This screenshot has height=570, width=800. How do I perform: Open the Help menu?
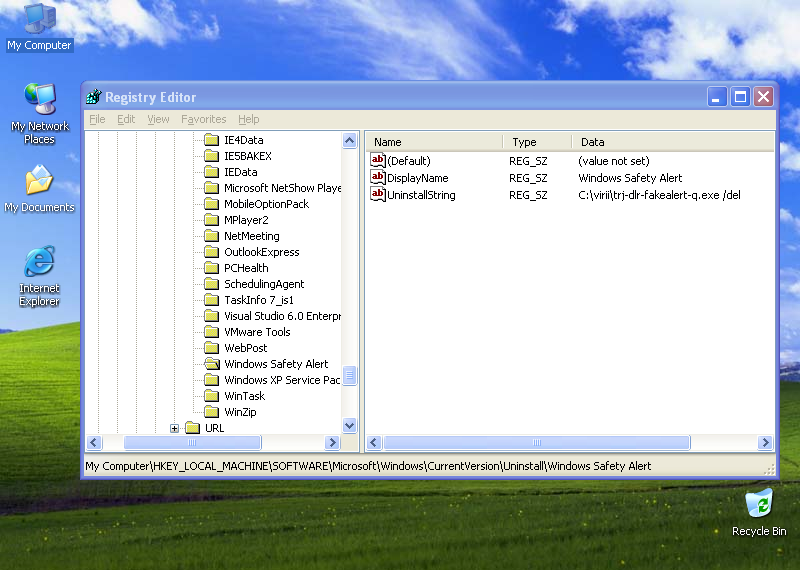tap(248, 119)
